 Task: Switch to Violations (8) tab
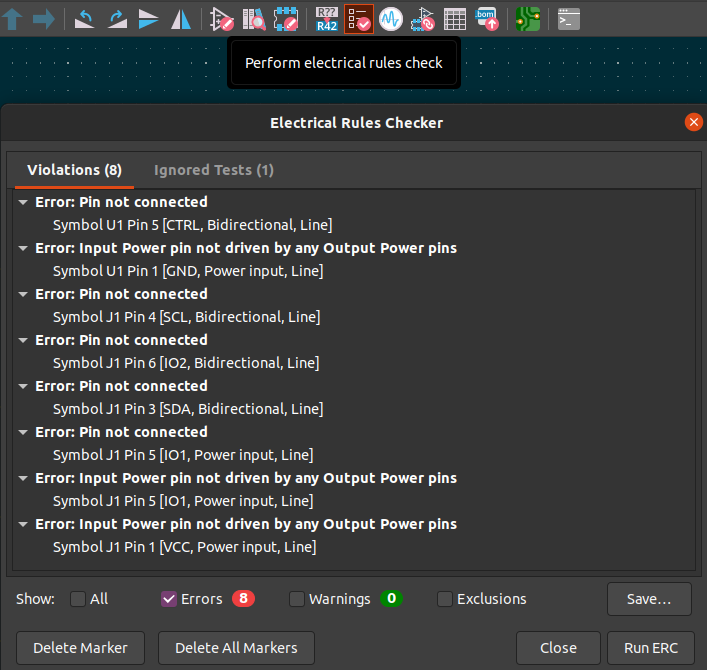pos(74,170)
